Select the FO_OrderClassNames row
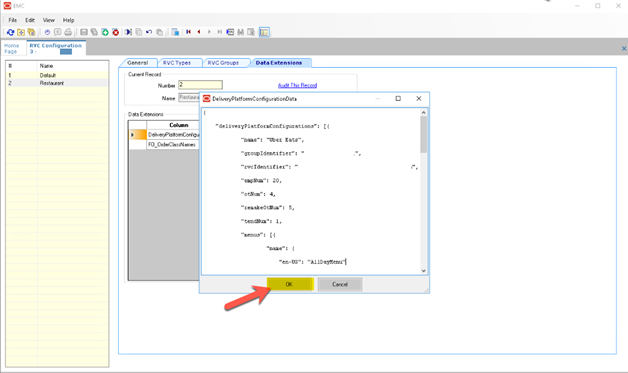The height and width of the screenshot is (373, 628). pyautogui.click(x=173, y=145)
